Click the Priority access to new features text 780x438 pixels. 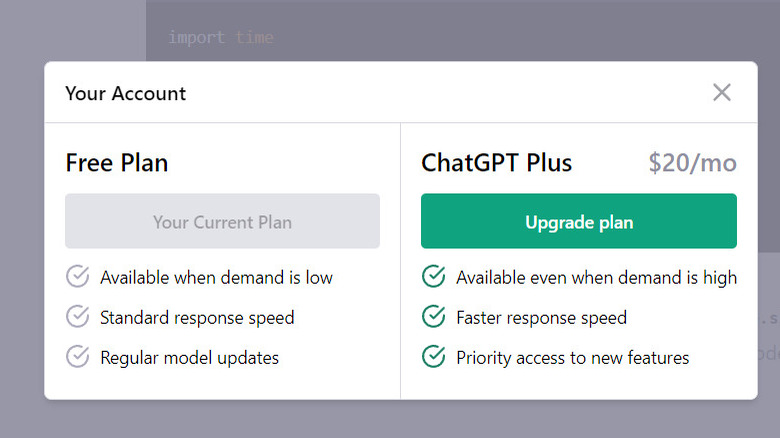pyautogui.click(x=572, y=357)
